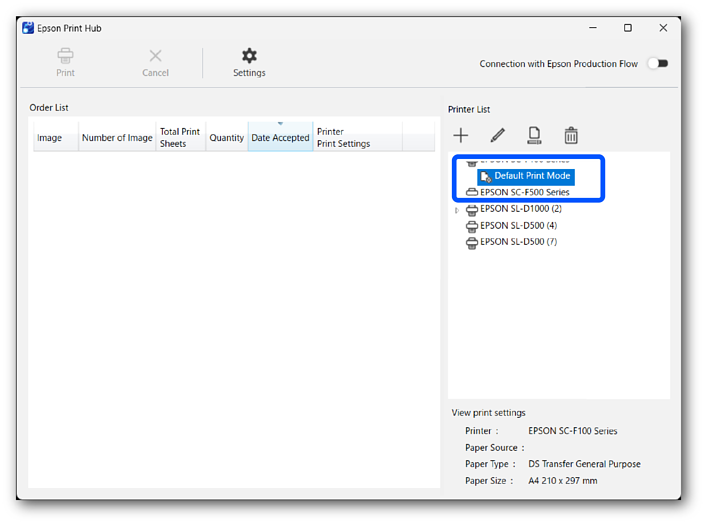
Task: Click the Cancel X icon
Action: point(155,56)
